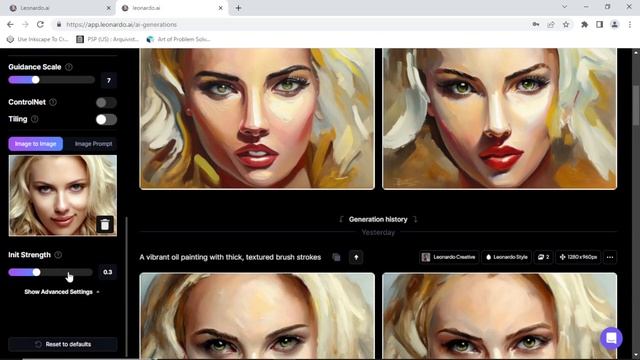The image size is (640, 360).
Task: Open ControlNet info icon
Action: pos(53,102)
